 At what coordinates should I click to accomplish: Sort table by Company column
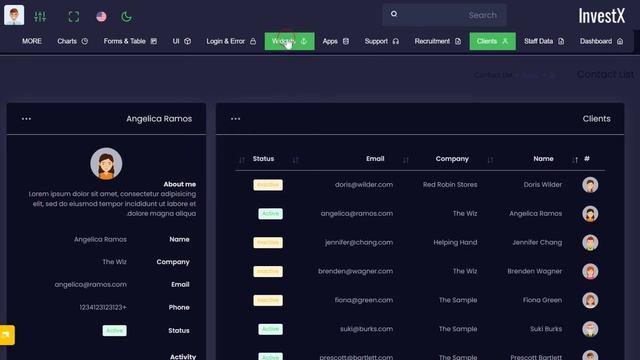[452, 159]
